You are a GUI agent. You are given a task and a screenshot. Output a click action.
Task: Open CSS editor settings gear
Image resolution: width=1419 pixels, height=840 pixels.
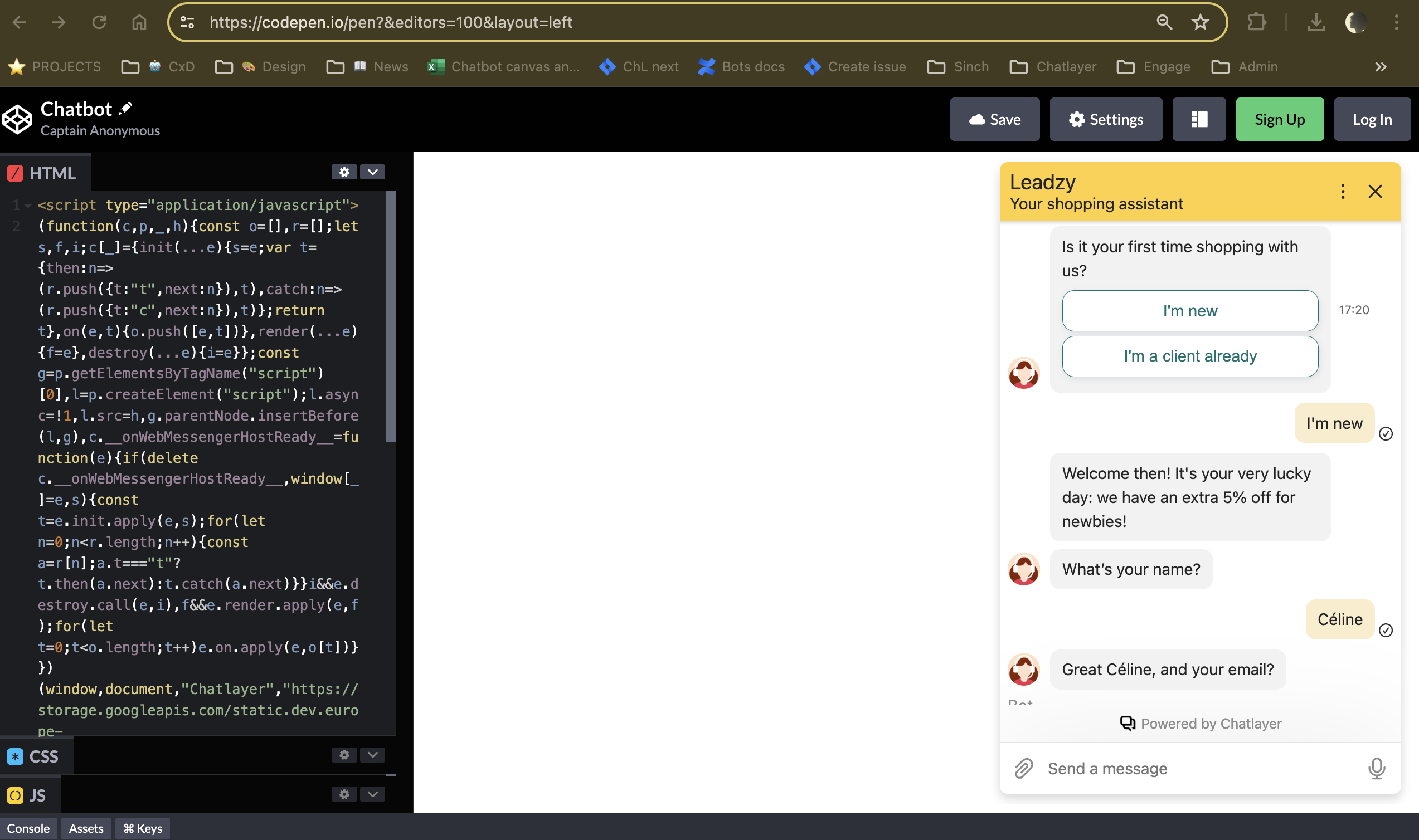[344, 755]
